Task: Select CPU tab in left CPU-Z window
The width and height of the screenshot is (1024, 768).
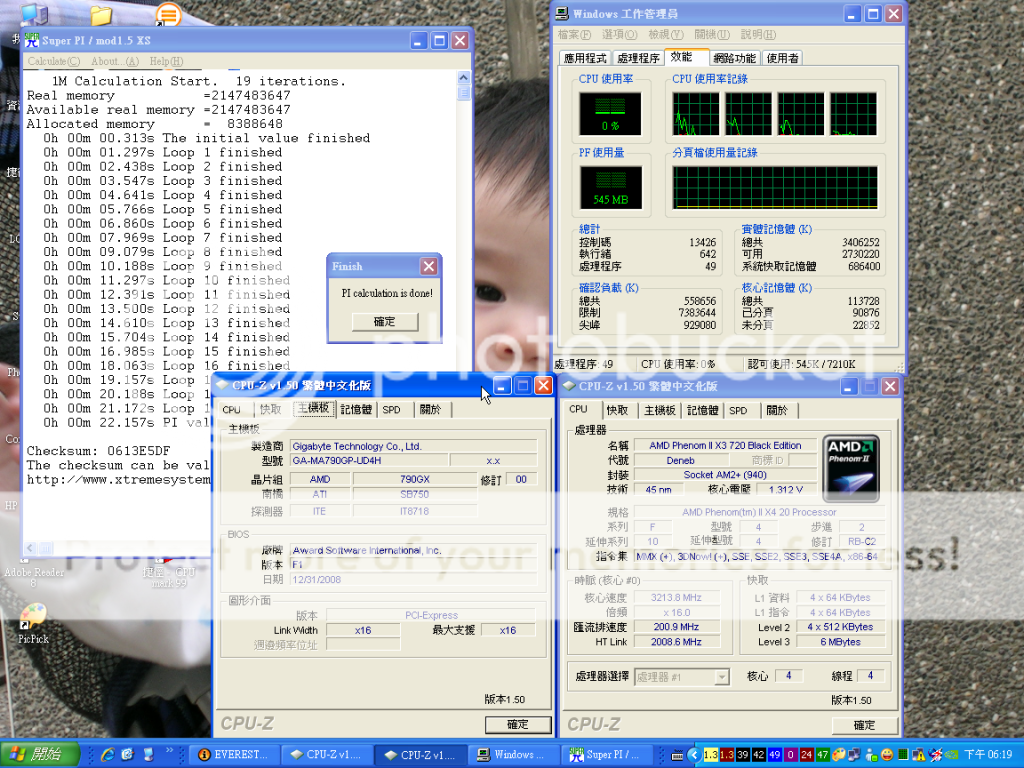Action: pos(232,410)
